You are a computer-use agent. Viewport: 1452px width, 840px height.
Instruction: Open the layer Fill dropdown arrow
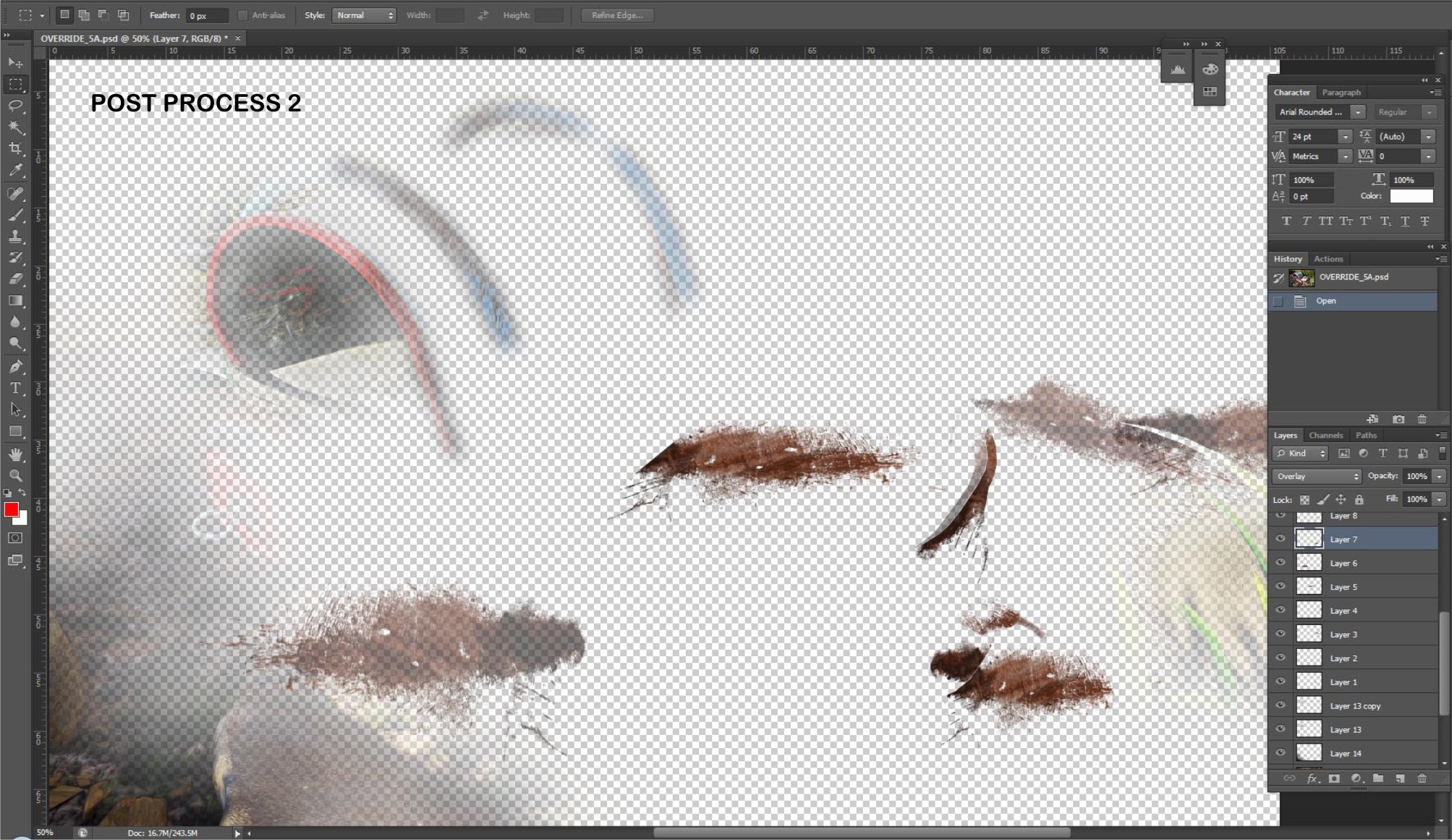1439,499
